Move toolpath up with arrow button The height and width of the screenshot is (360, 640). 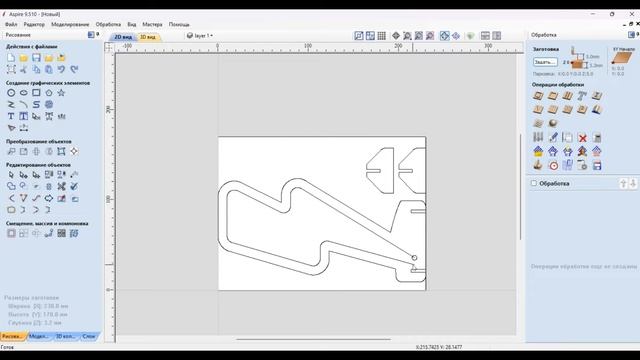click(623, 184)
